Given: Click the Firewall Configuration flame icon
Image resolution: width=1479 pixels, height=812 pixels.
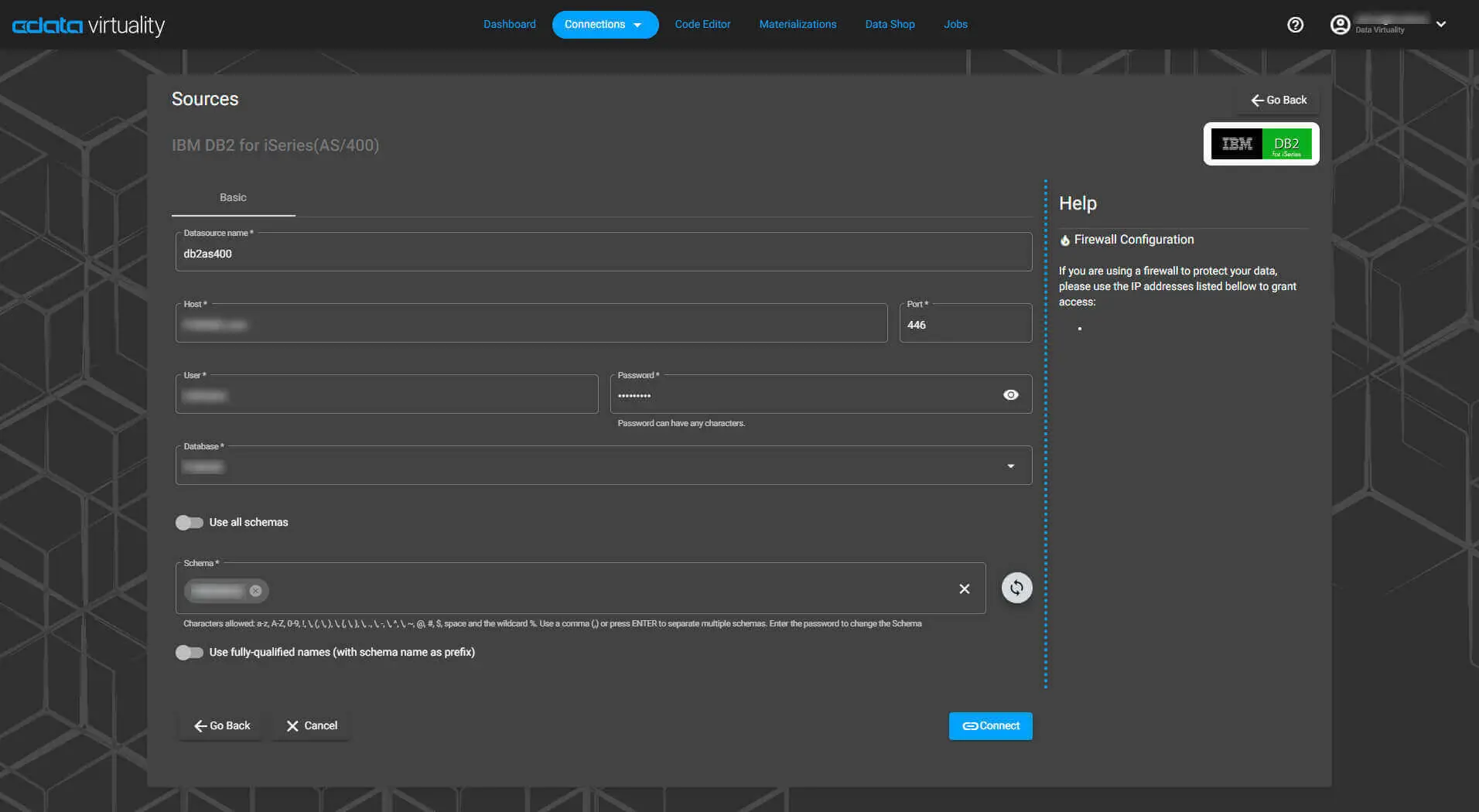Looking at the screenshot, I should pyautogui.click(x=1065, y=241).
